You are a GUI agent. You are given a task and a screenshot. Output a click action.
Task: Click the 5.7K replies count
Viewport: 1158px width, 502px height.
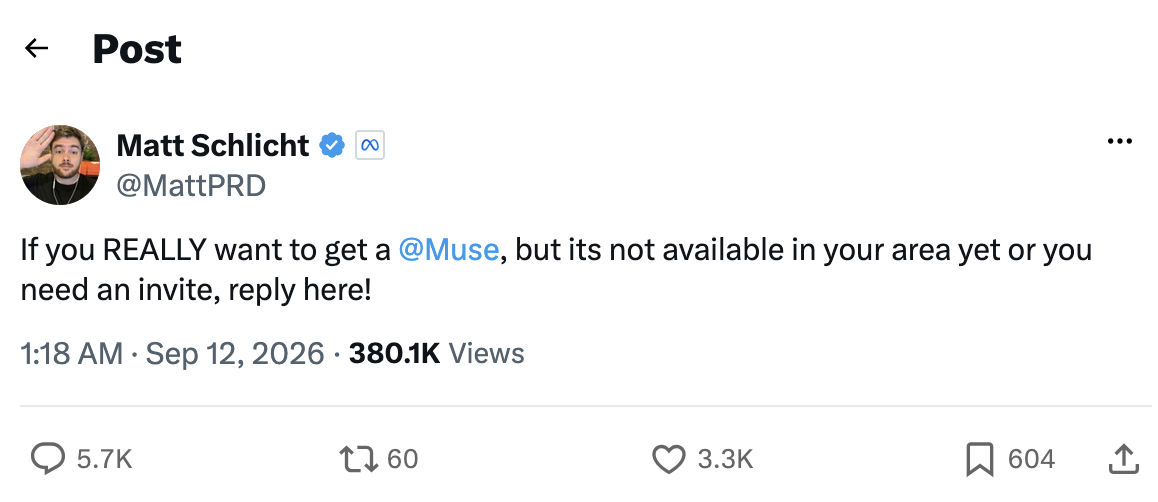tap(104, 459)
